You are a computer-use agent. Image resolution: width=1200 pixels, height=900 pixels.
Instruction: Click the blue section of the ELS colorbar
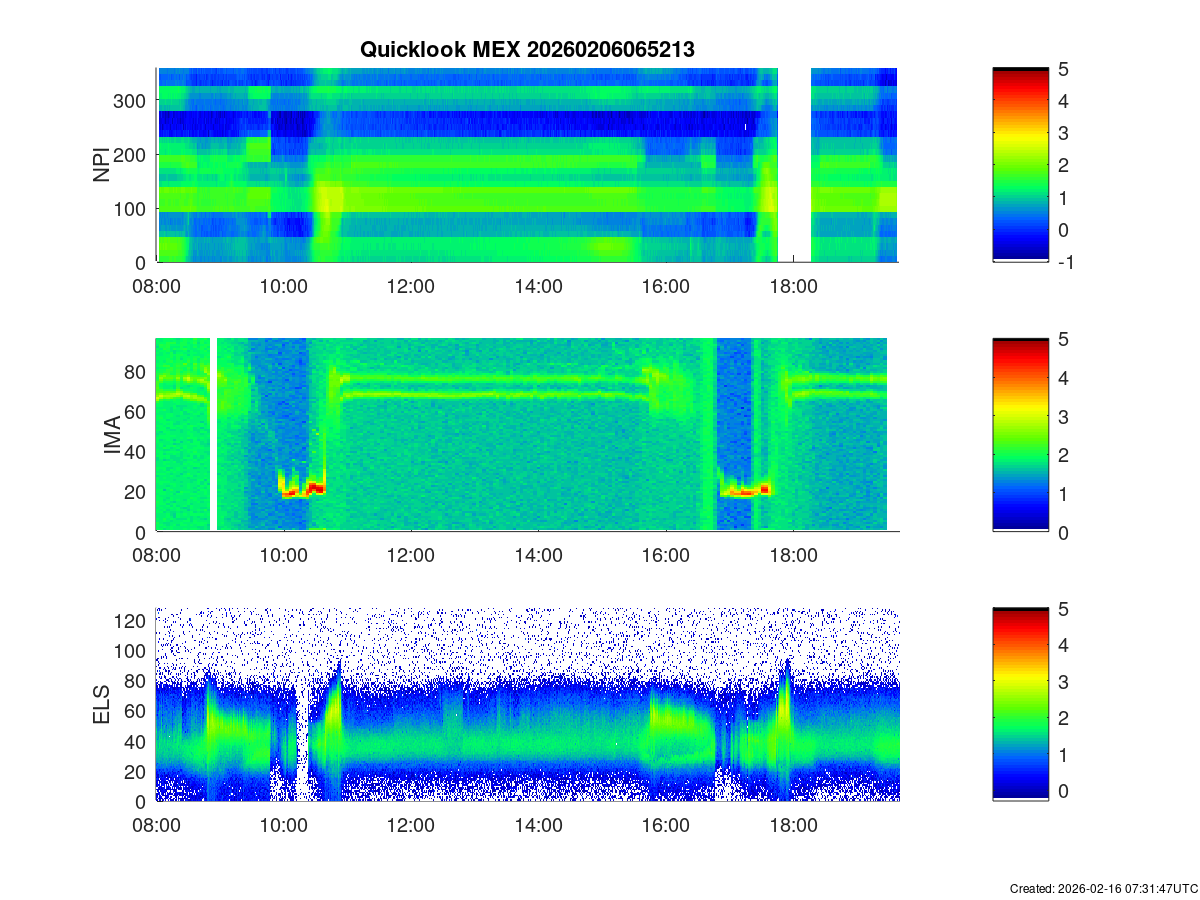(x=1020, y=770)
